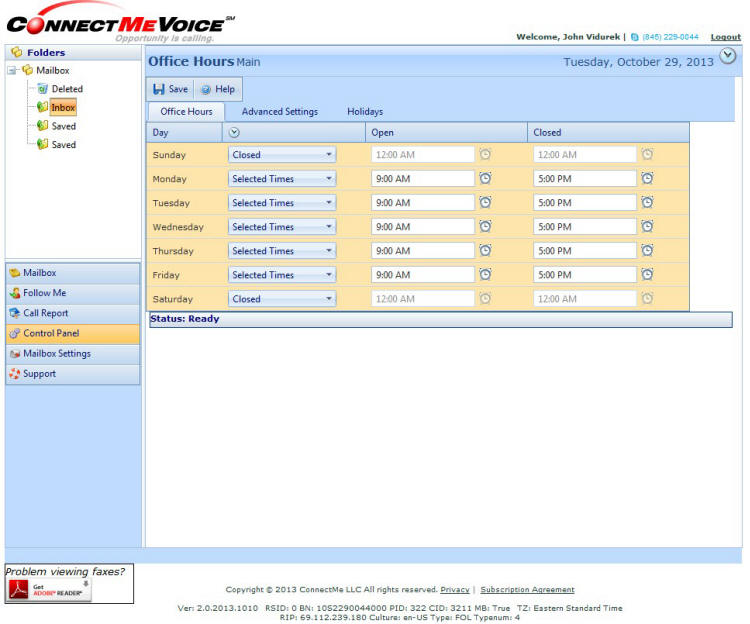Open the Subscription Agreement link
The width and height of the screenshot is (750, 624).
click(x=528, y=590)
